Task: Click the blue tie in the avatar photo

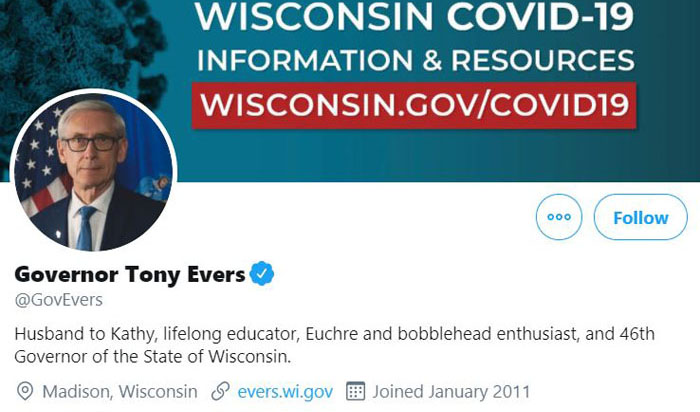Action: [x=85, y=228]
